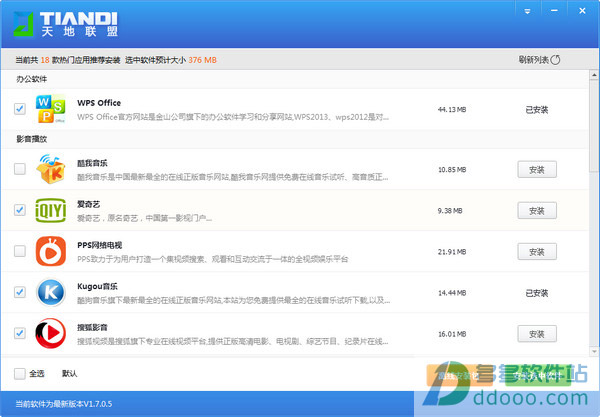This screenshot has height=417, width=600.
Task: Click the 44.13 MB size value
Action: 452,109
